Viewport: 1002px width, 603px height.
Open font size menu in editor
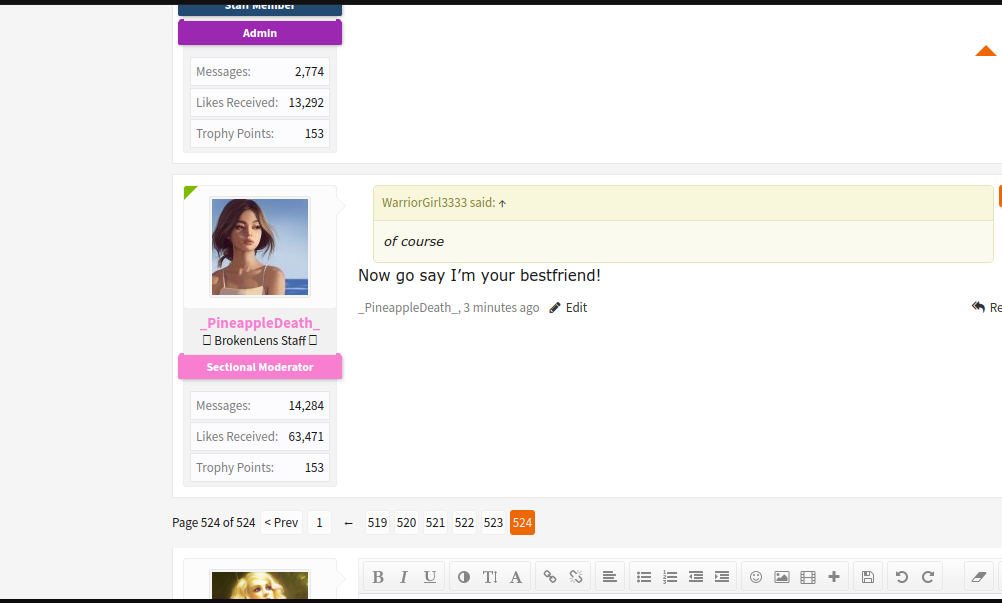point(489,577)
